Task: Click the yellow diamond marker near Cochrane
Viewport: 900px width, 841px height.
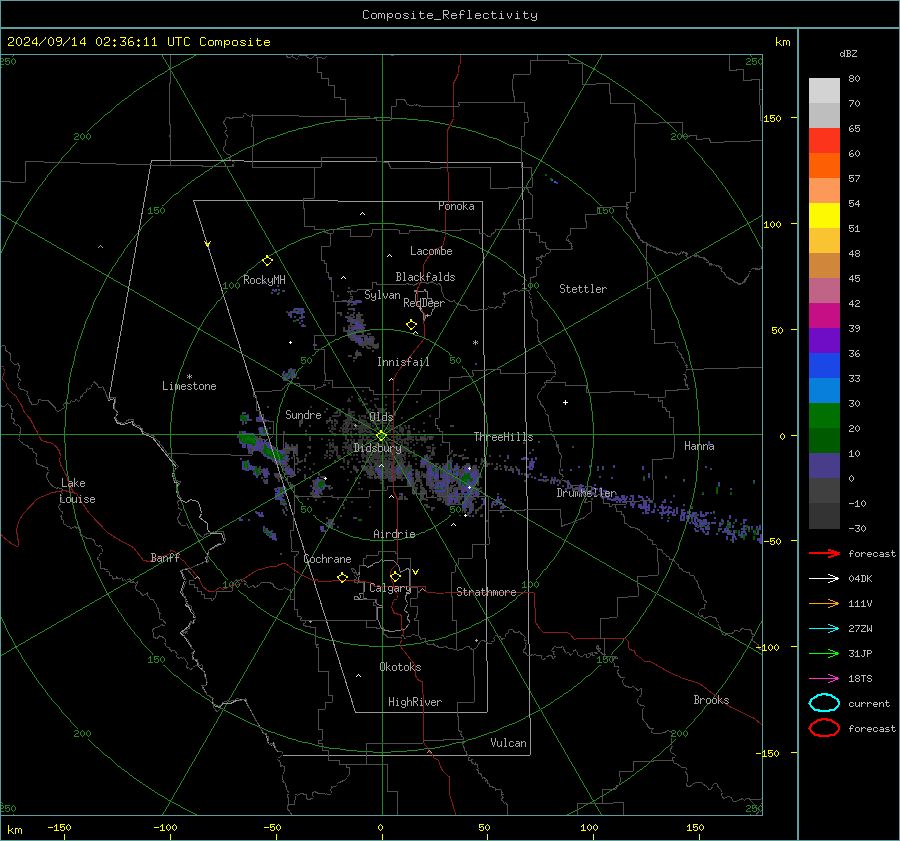Action: pyautogui.click(x=342, y=577)
